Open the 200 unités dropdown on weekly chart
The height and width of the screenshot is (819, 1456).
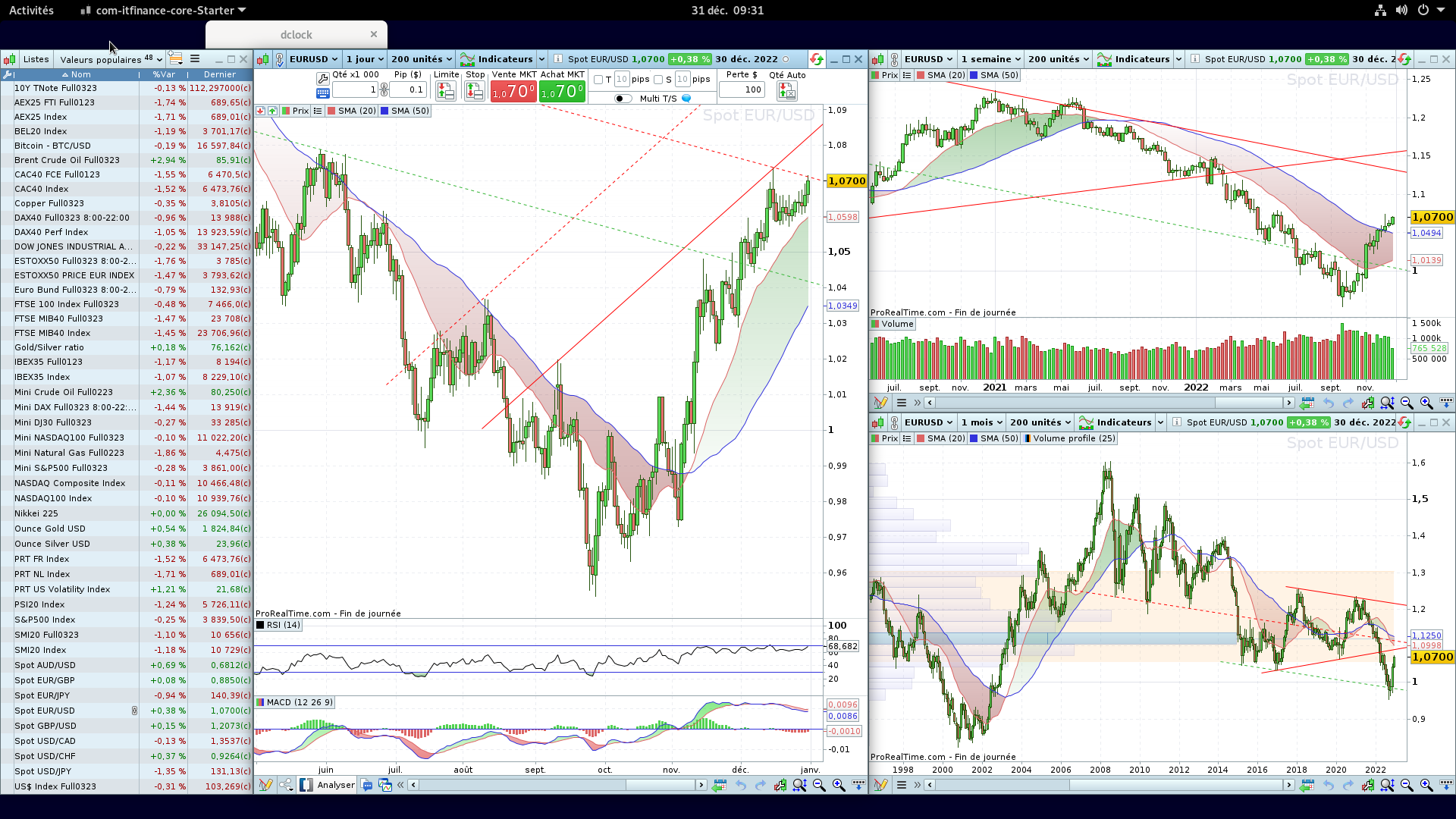click(1058, 59)
